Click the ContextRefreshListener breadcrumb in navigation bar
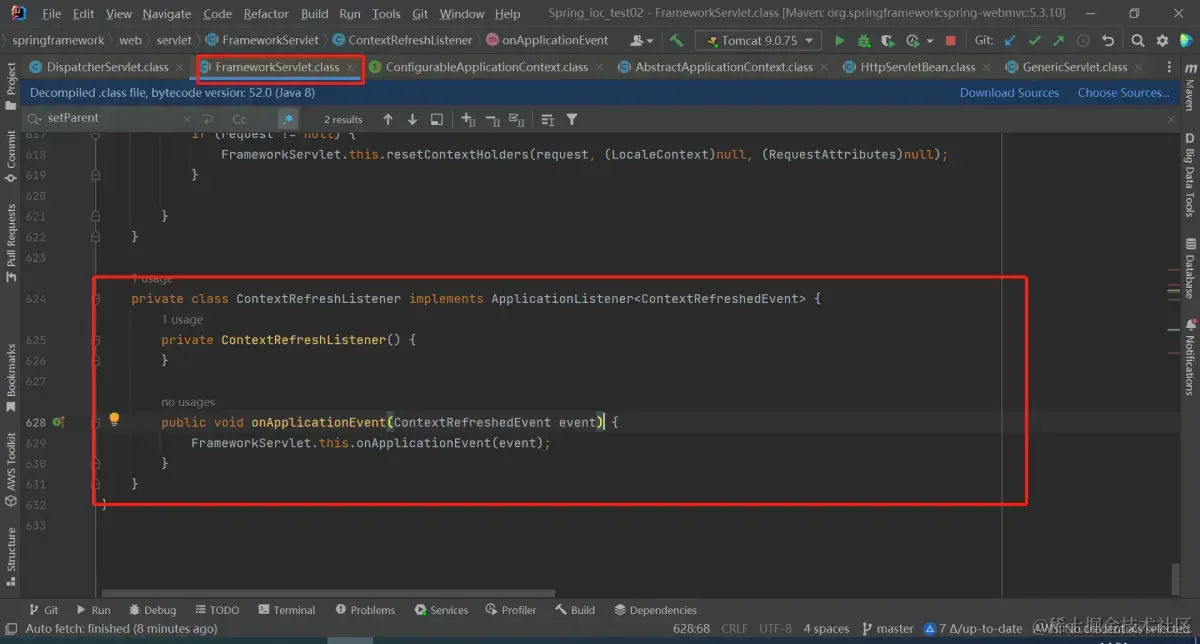The height and width of the screenshot is (644, 1200). (402, 40)
